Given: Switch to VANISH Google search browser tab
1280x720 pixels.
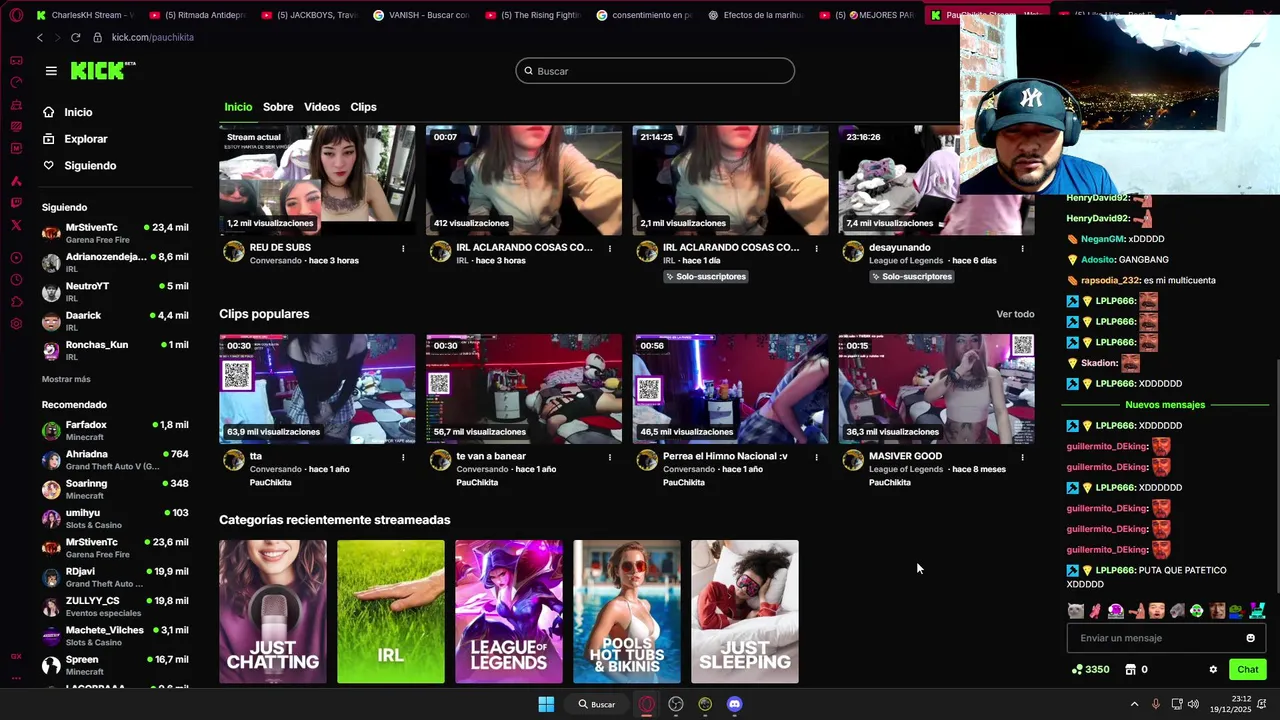Looking at the screenshot, I should (x=420, y=15).
